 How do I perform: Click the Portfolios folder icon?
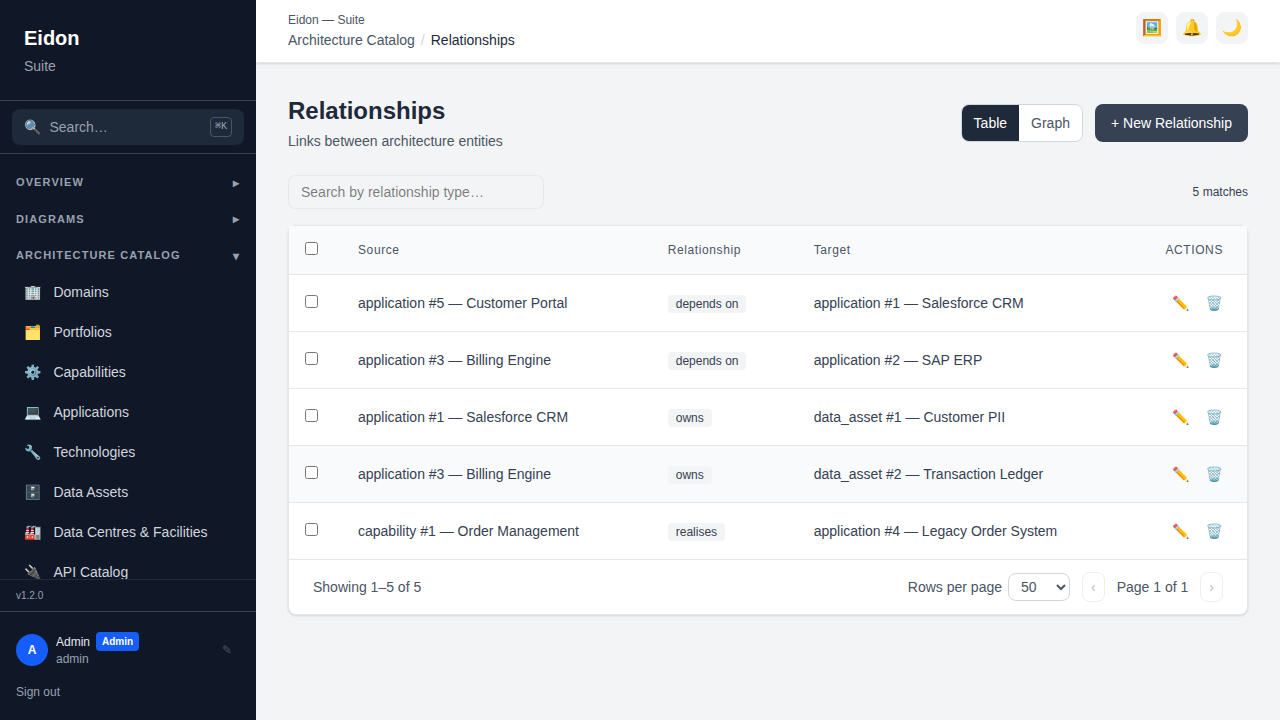(x=33, y=332)
